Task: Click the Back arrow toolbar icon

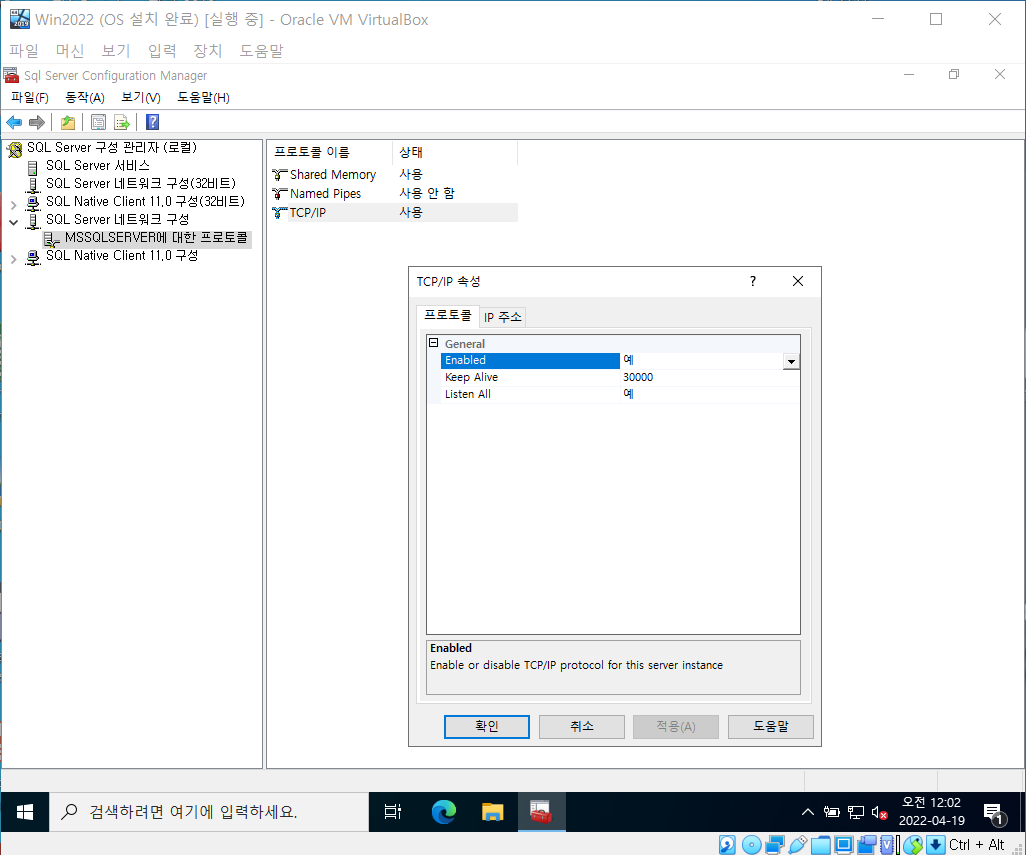Action: click(14, 122)
